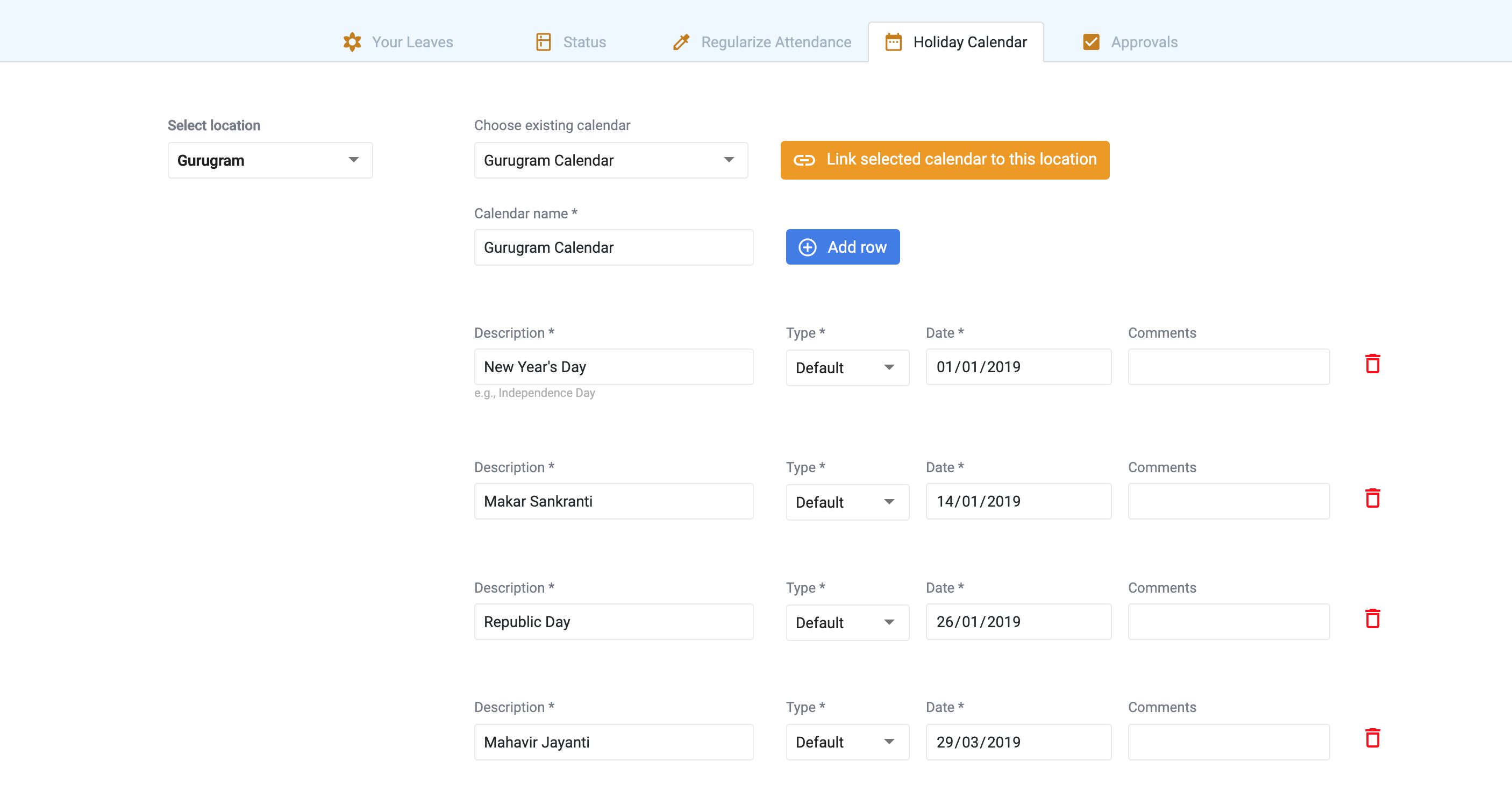1512x797 pixels.
Task: Click the 01/01/2019 date field
Action: [1018, 367]
